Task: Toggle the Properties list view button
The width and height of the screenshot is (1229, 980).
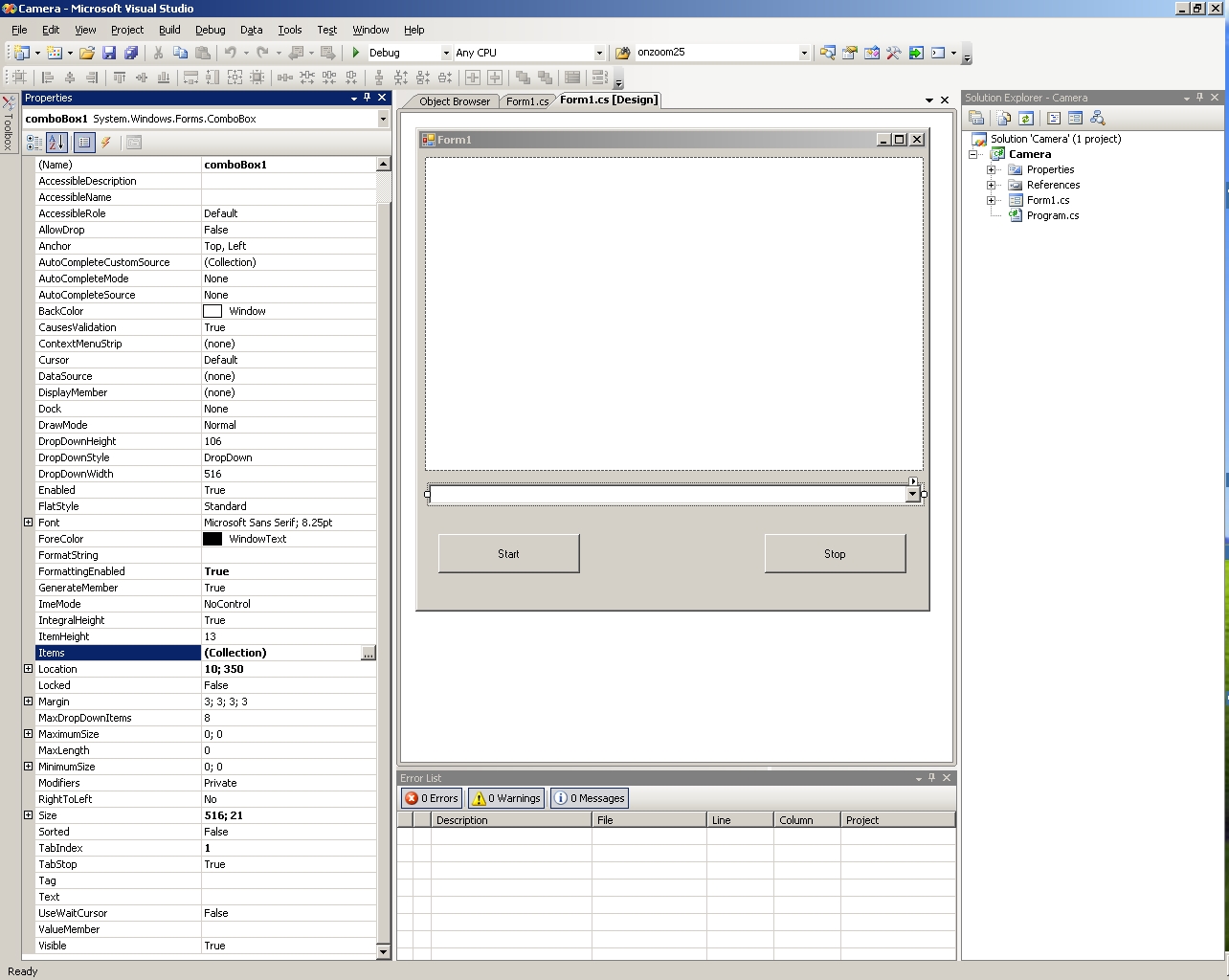Action: [84, 143]
